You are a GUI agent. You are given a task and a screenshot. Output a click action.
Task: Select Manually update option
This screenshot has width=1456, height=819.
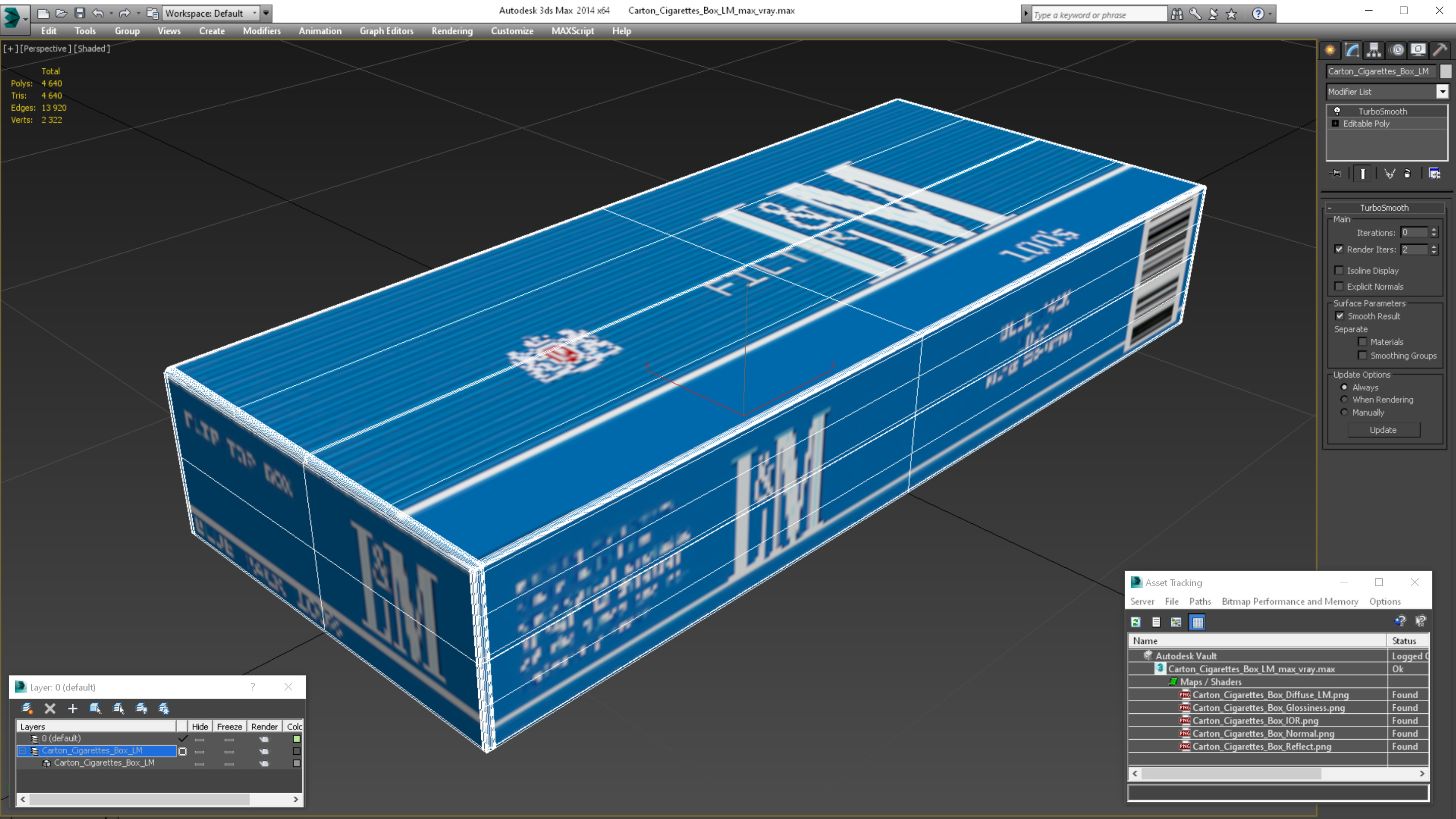1344,412
